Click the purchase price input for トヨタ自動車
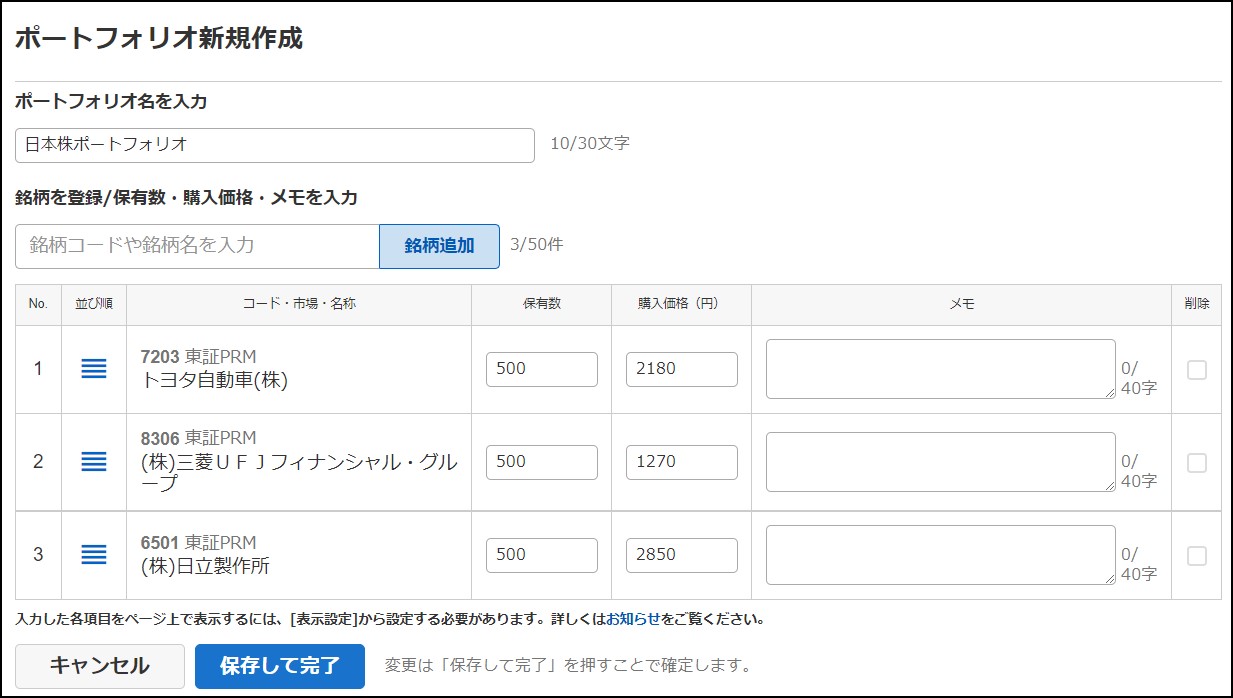The height and width of the screenshot is (698, 1233). click(681, 369)
